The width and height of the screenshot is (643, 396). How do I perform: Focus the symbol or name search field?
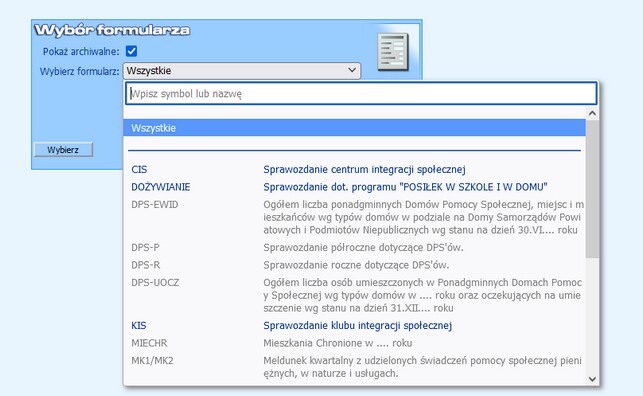tap(361, 93)
